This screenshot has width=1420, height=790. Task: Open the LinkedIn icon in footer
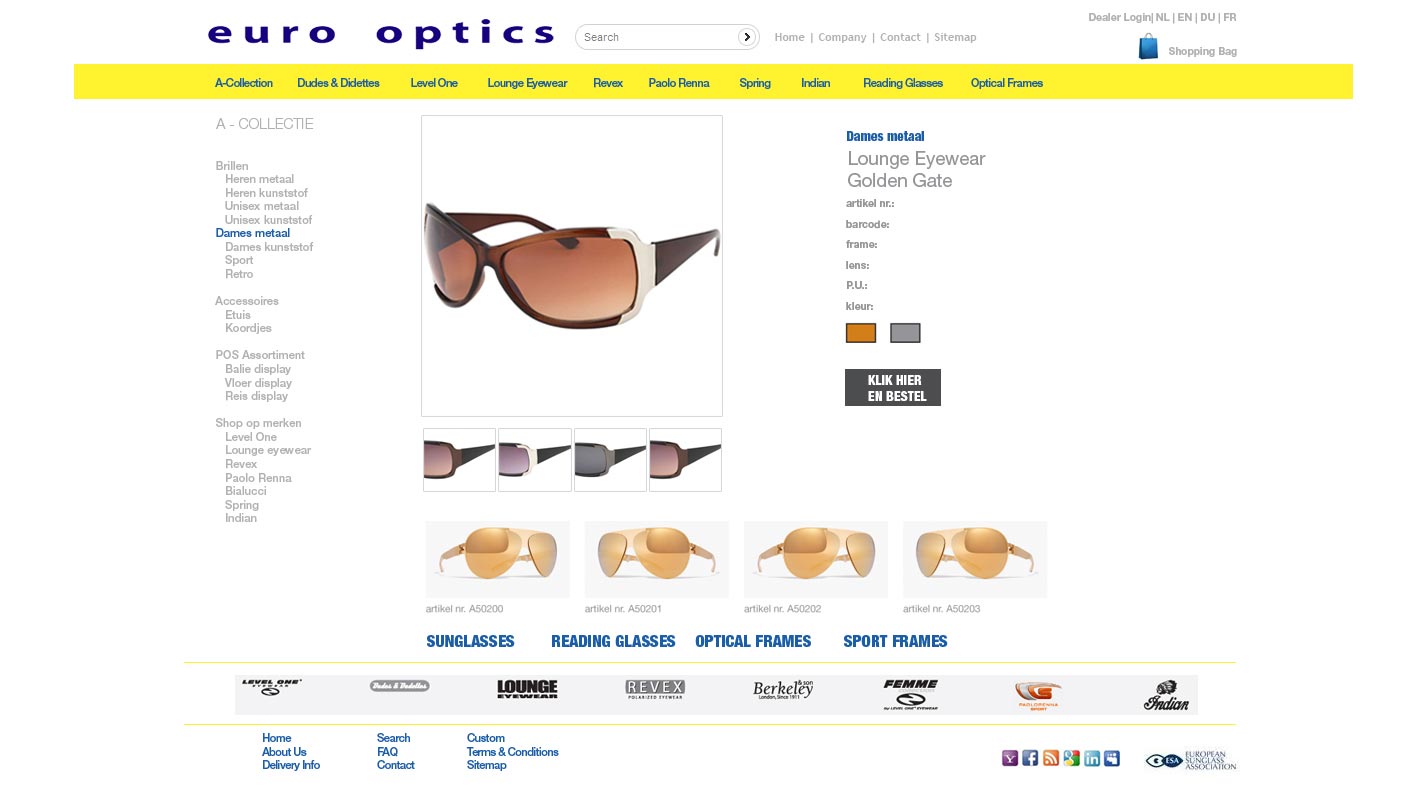[x=1092, y=758]
